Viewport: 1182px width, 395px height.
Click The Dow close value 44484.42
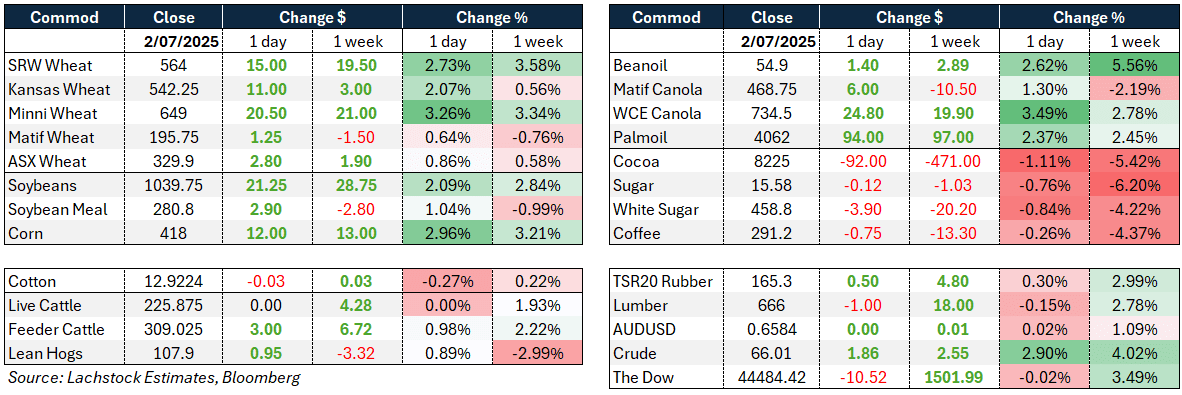pyautogui.click(x=773, y=378)
